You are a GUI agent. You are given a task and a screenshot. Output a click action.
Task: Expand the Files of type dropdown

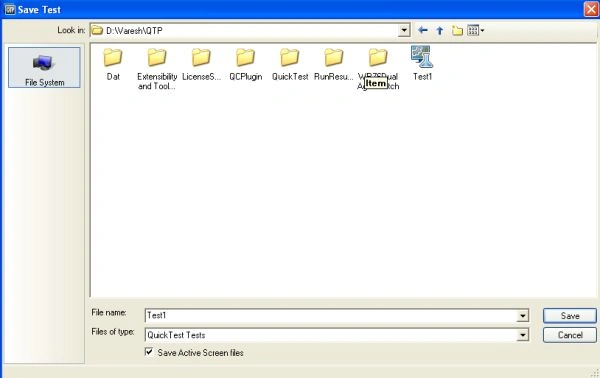coord(523,335)
